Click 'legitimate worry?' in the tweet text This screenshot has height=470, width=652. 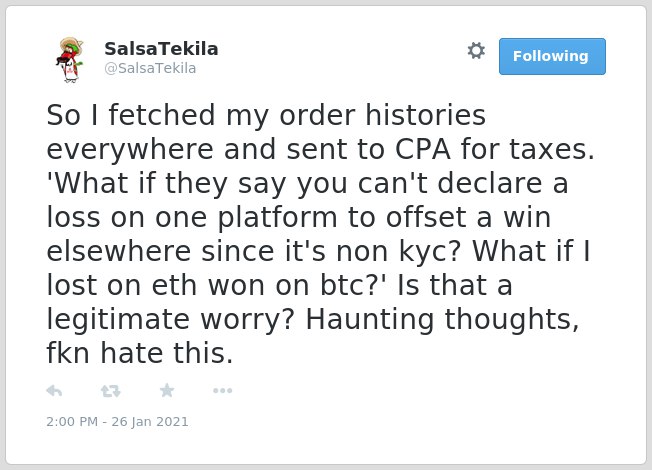coord(170,320)
